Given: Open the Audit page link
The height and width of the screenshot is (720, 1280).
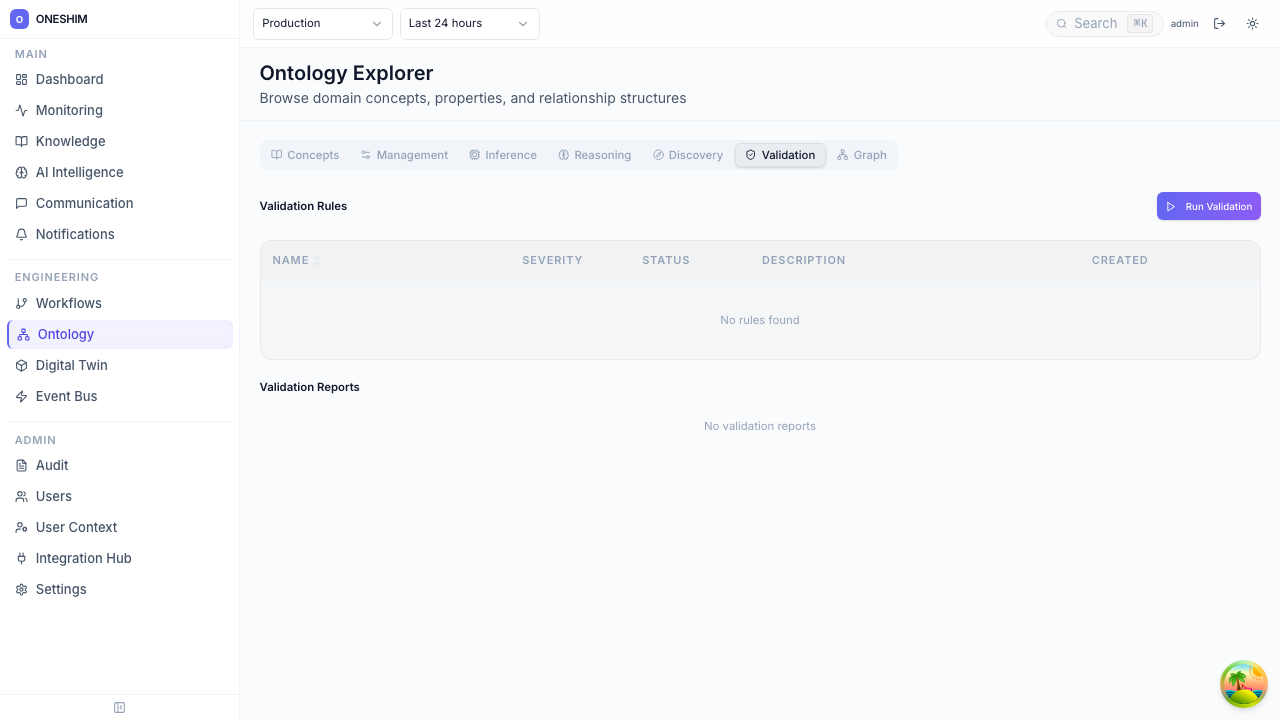Looking at the screenshot, I should (x=52, y=466).
